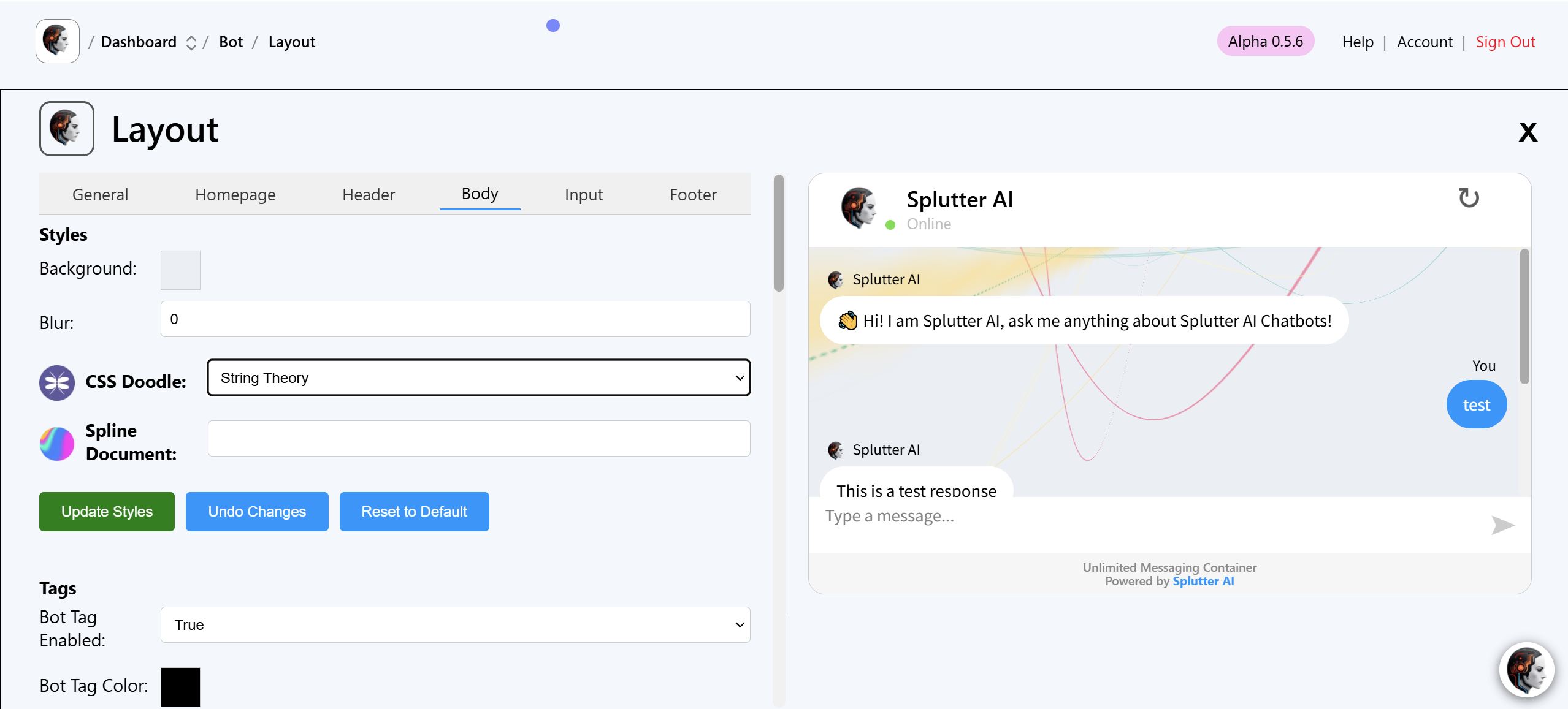The image size is (1568, 709).
Task: Open the Background color swatch
Action: coord(180,270)
